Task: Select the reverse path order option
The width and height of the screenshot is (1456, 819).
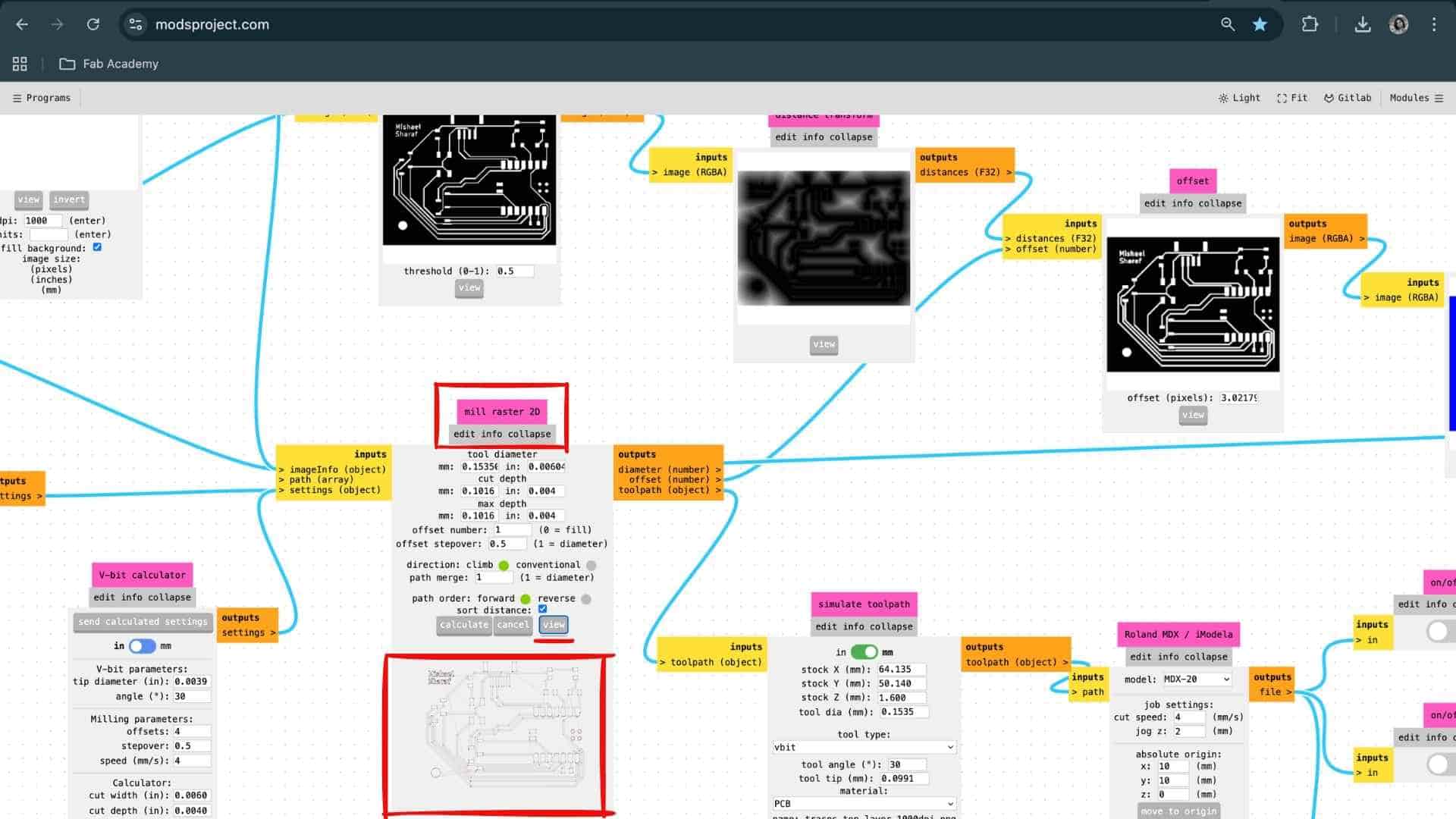Action: [x=586, y=599]
